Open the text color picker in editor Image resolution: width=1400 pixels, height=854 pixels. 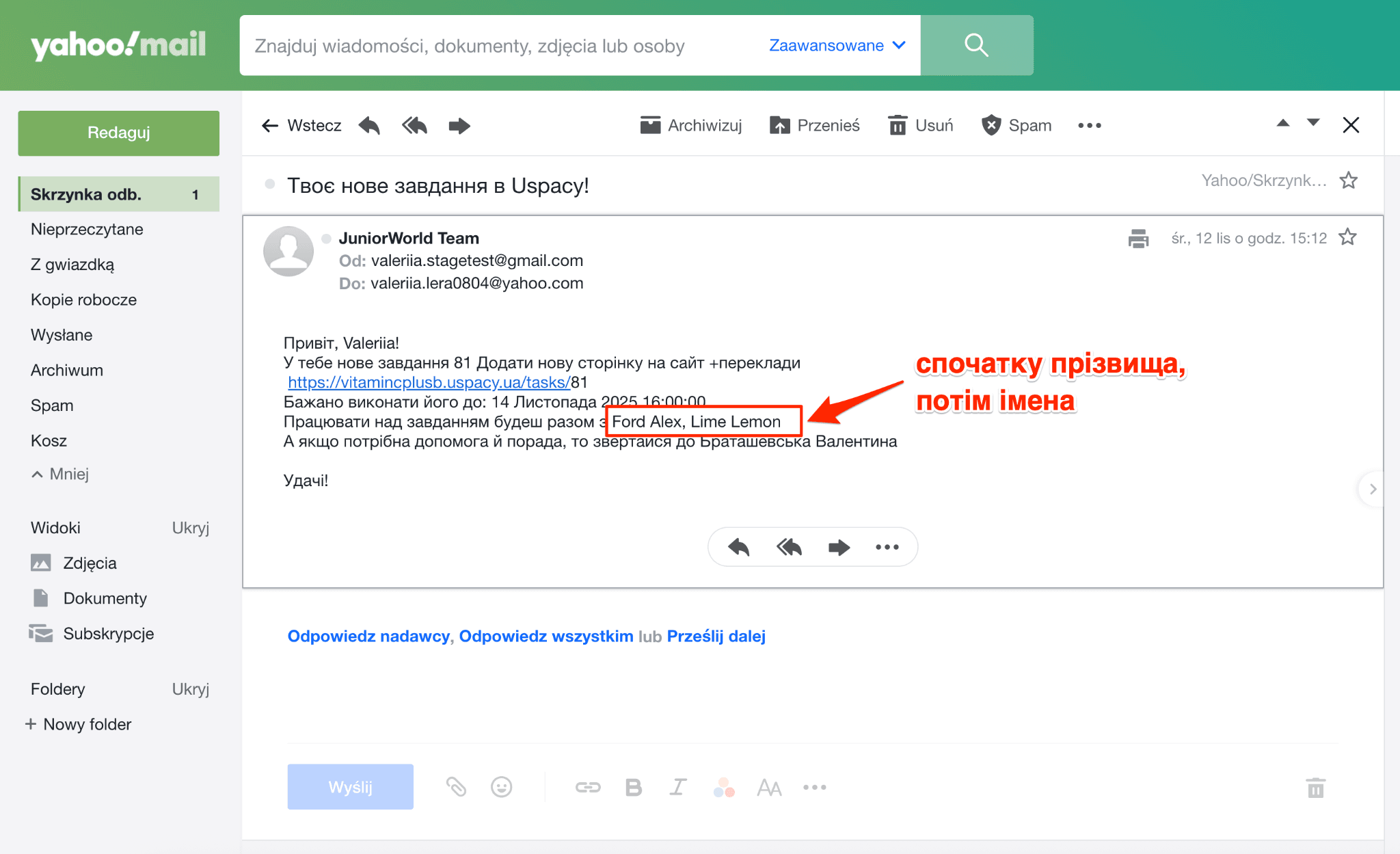tap(724, 788)
